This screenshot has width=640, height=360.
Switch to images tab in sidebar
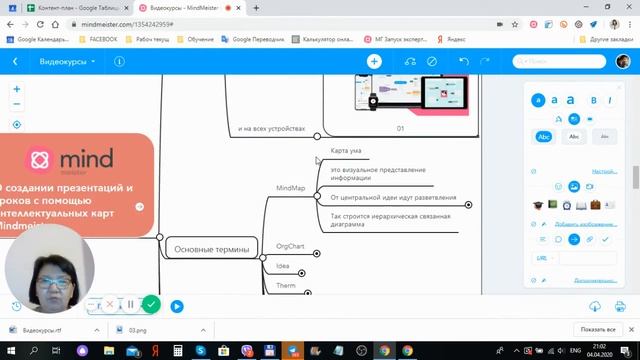pos(574,187)
